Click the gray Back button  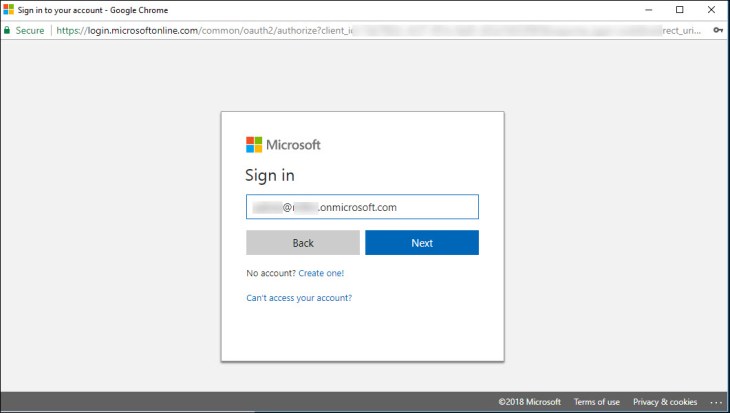[x=303, y=243]
